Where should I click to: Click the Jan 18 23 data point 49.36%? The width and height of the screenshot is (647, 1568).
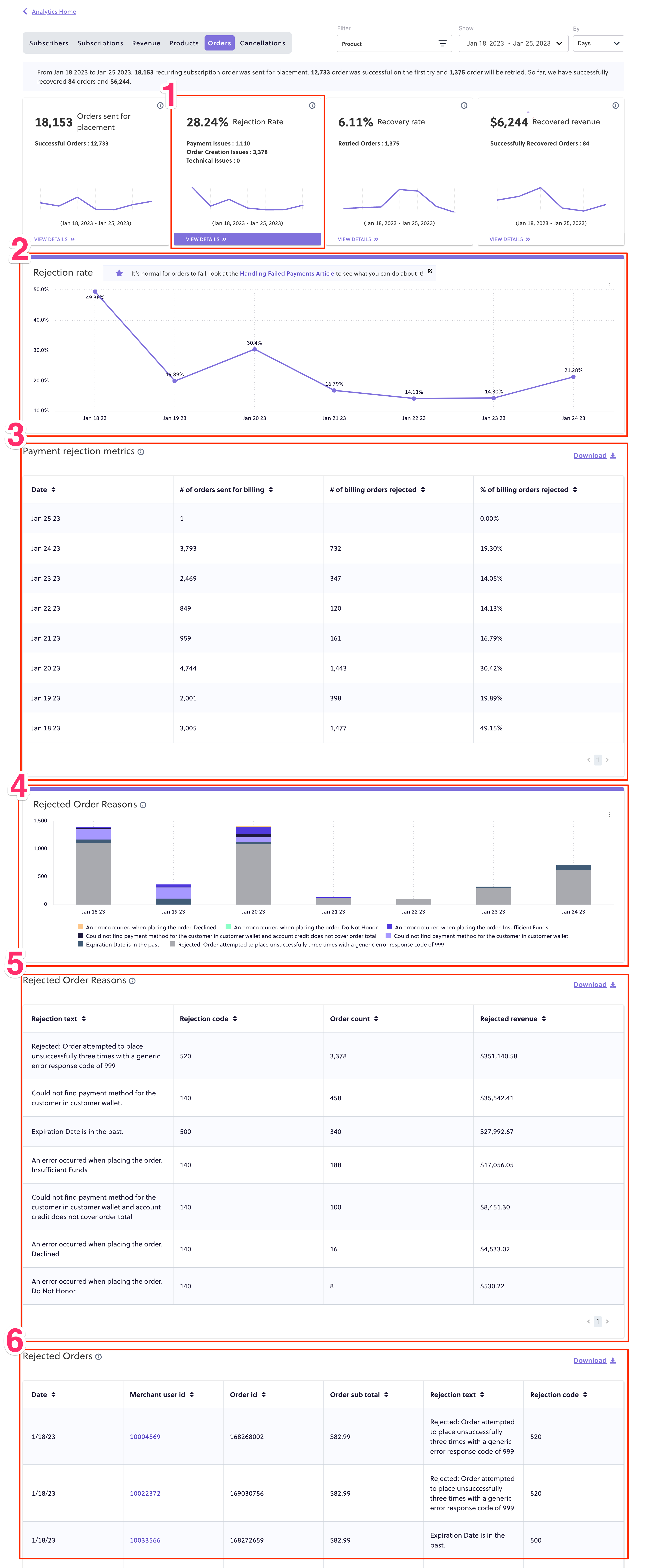pyautogui.click(x=95, y=292)
